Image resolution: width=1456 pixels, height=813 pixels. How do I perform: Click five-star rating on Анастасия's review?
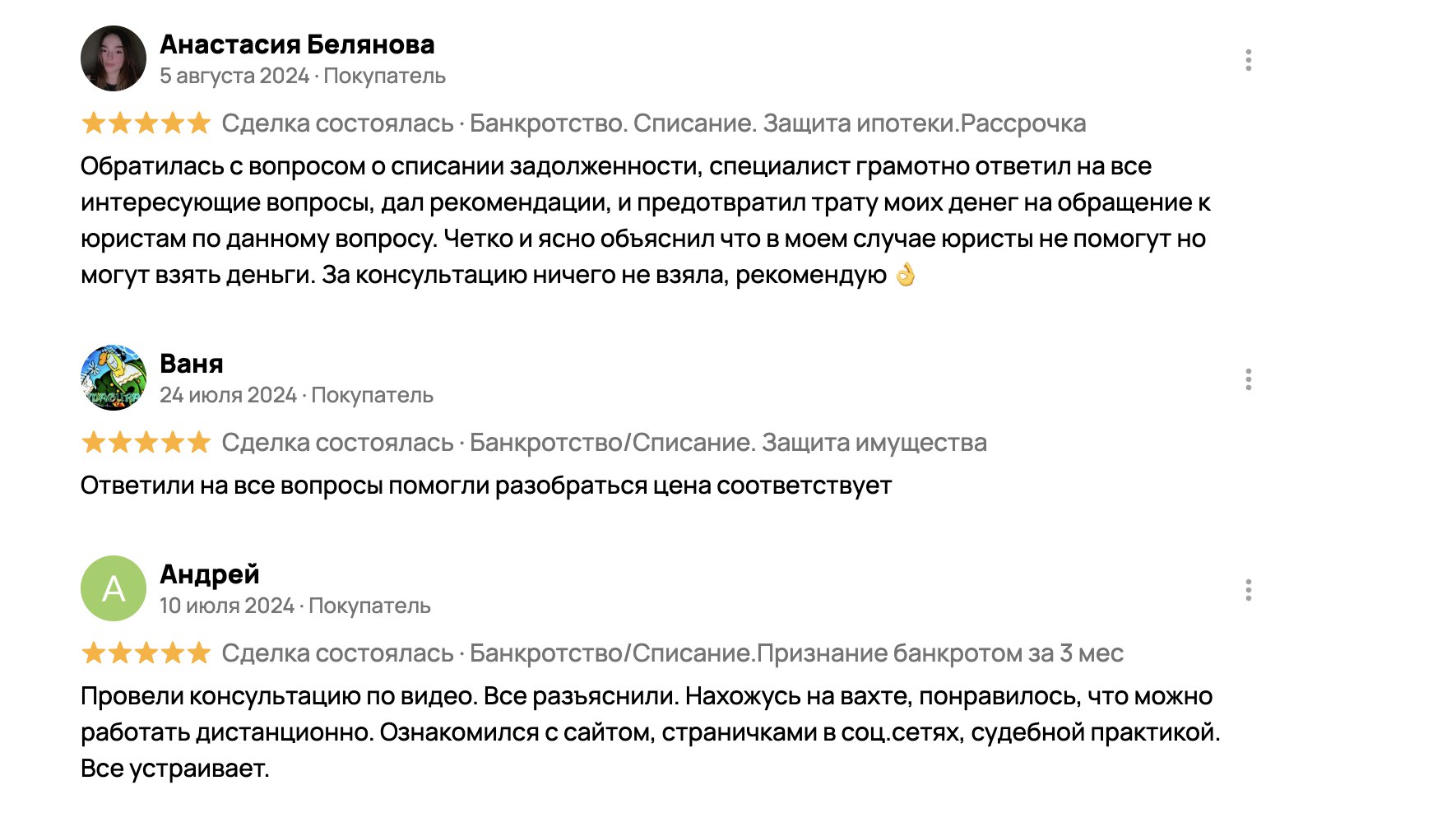pyautogui.click(x=146, y=123)
